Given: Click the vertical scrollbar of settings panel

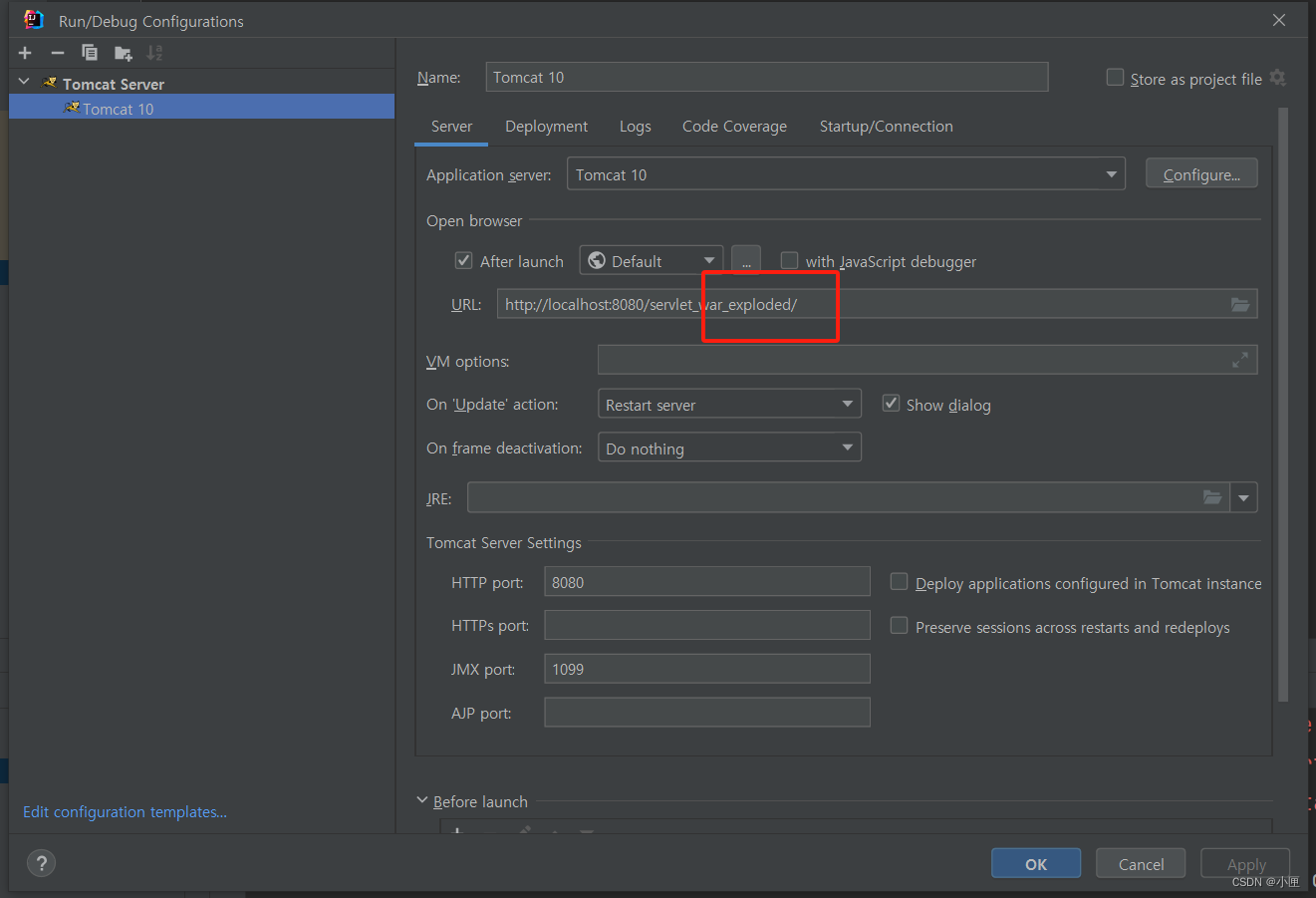Looking at the screenshot, I should tap(1283, 404).
